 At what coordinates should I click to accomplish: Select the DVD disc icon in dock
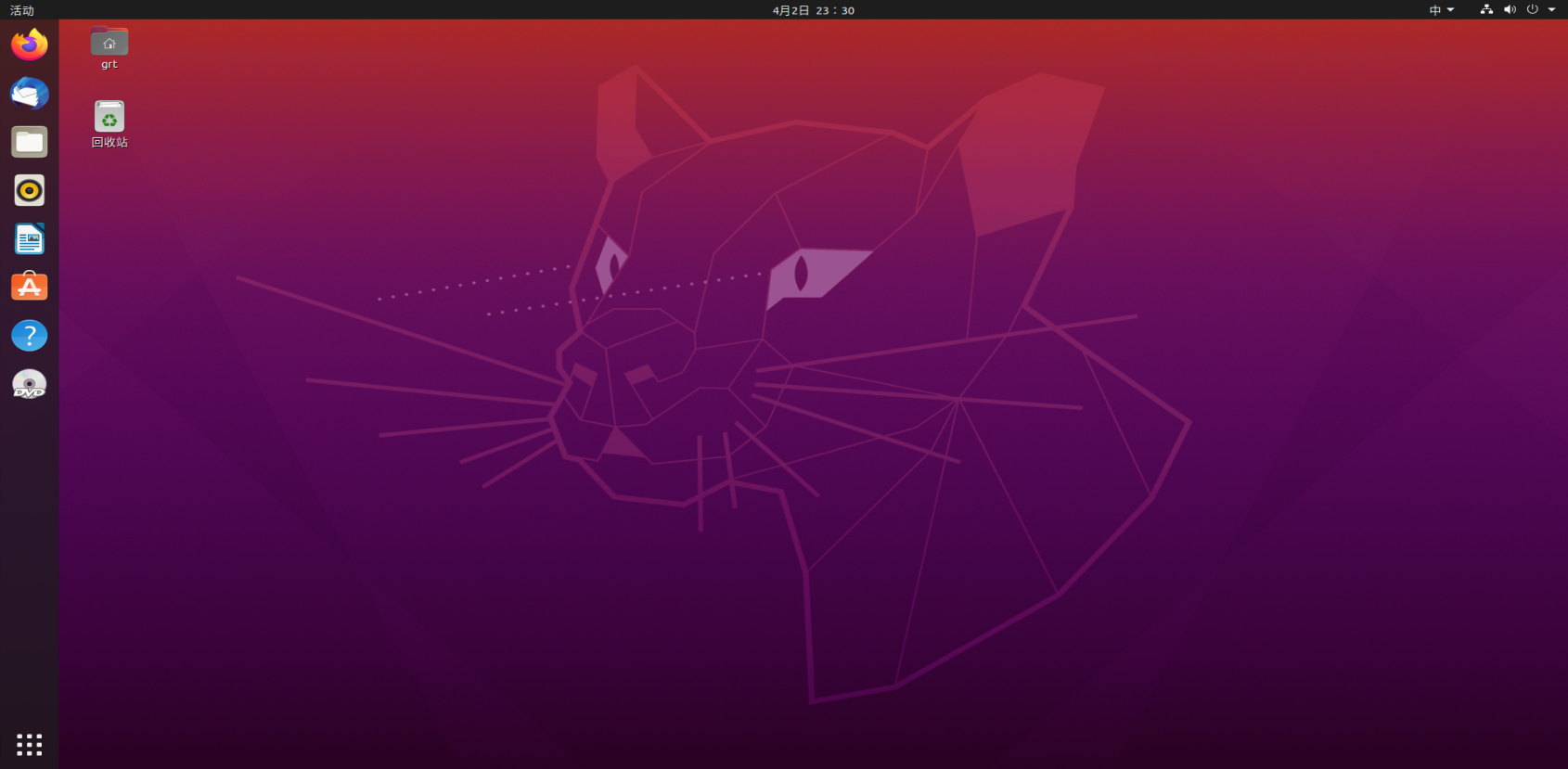30,384
